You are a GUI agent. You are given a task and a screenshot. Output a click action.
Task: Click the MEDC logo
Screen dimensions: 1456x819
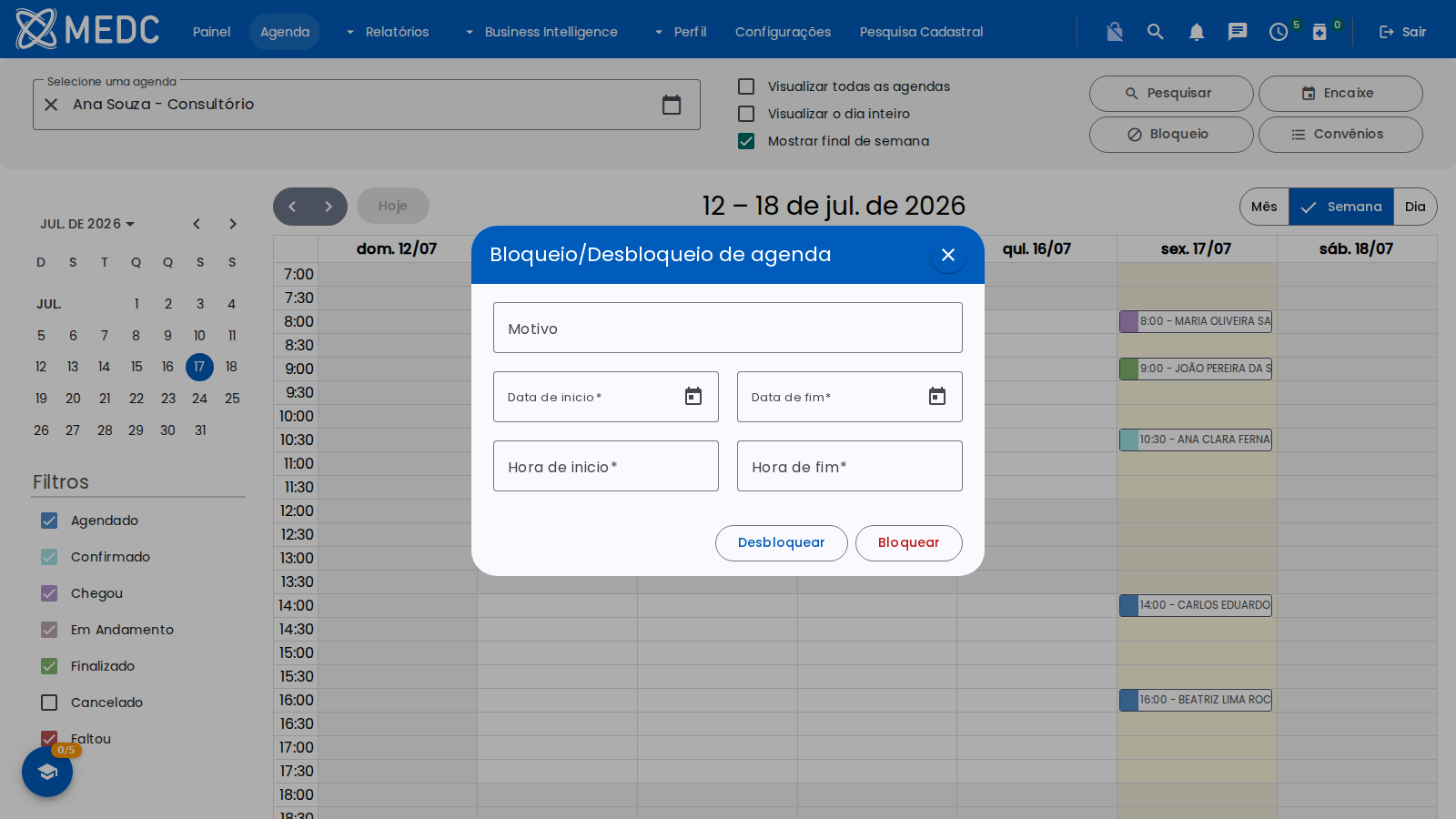pos(87,29)
